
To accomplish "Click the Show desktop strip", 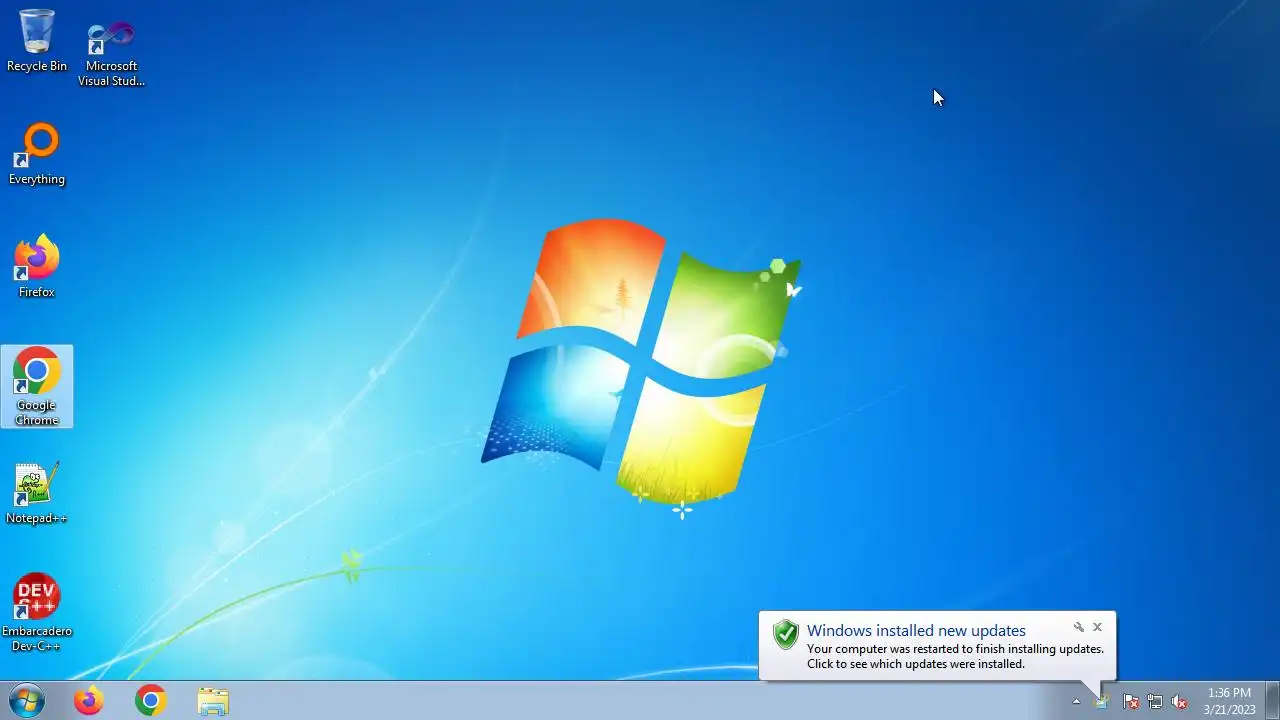I will [1272, 701].
